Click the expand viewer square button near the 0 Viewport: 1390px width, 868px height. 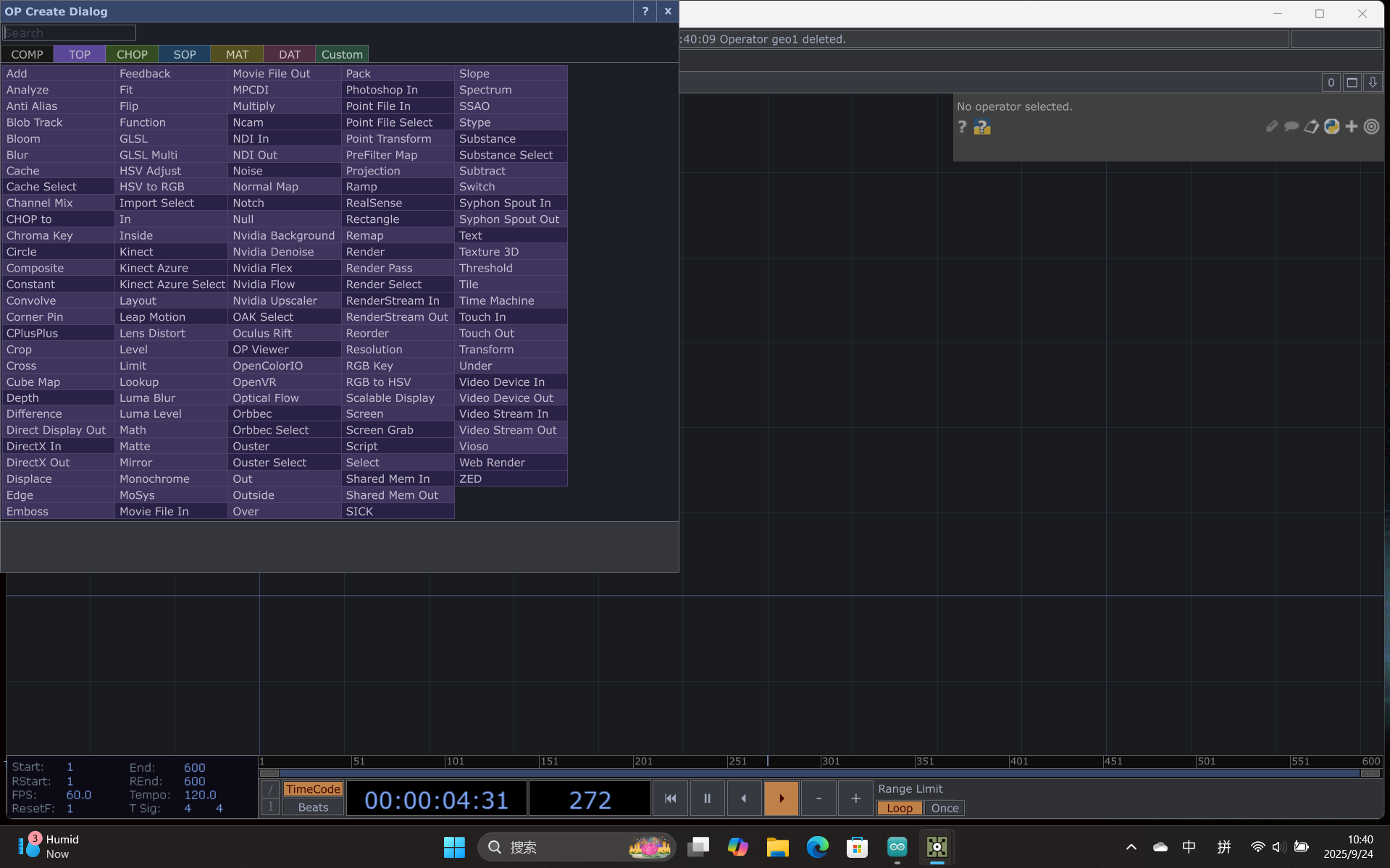pyautogui.click(x=1352, y=82)
